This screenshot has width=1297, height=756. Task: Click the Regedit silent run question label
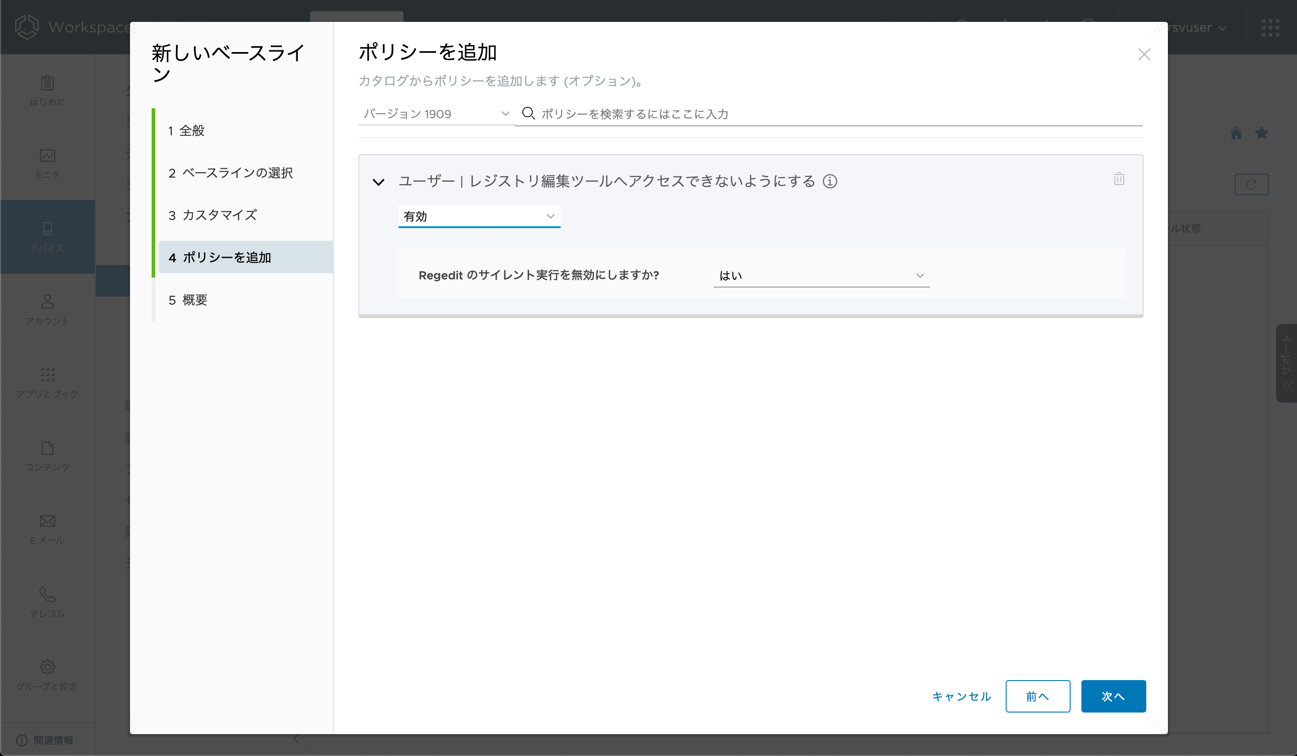click(x=539, y=275)
